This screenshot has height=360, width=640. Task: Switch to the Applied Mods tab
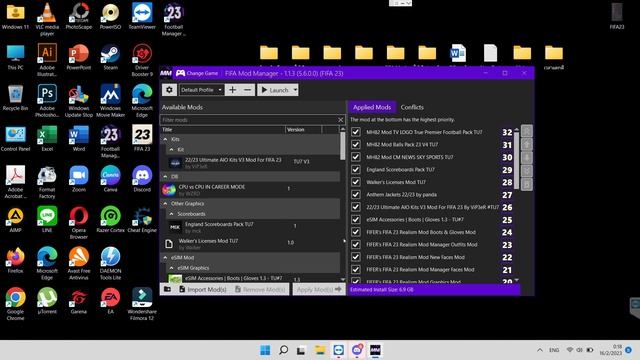pos(372,107)
